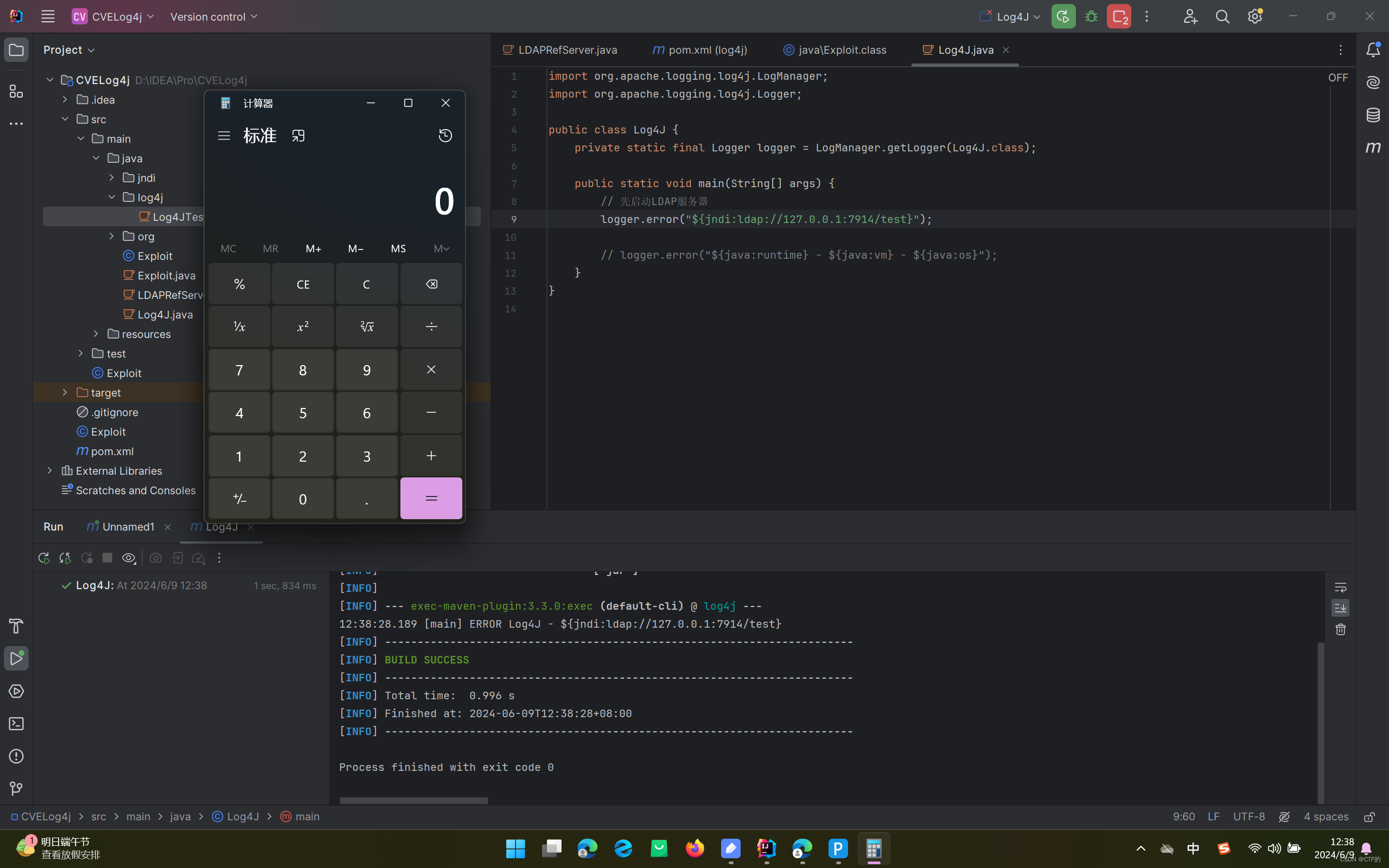Clear the console output with trash icon
This screenshot has height=868, width=1389.
coord(1341,630)
